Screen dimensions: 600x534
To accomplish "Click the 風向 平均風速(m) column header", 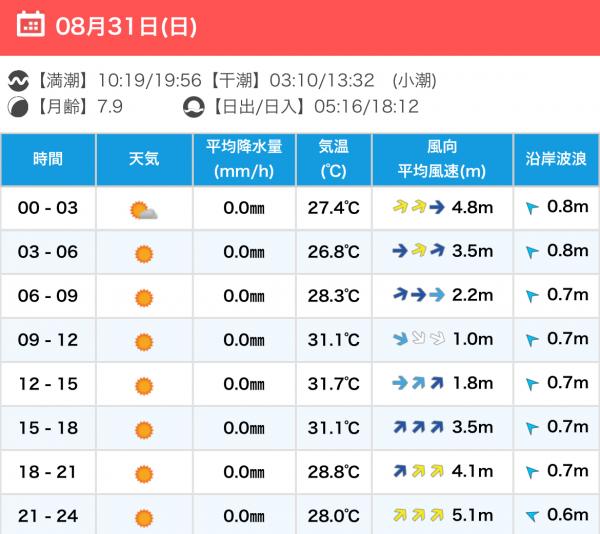I will click(442, 160).
